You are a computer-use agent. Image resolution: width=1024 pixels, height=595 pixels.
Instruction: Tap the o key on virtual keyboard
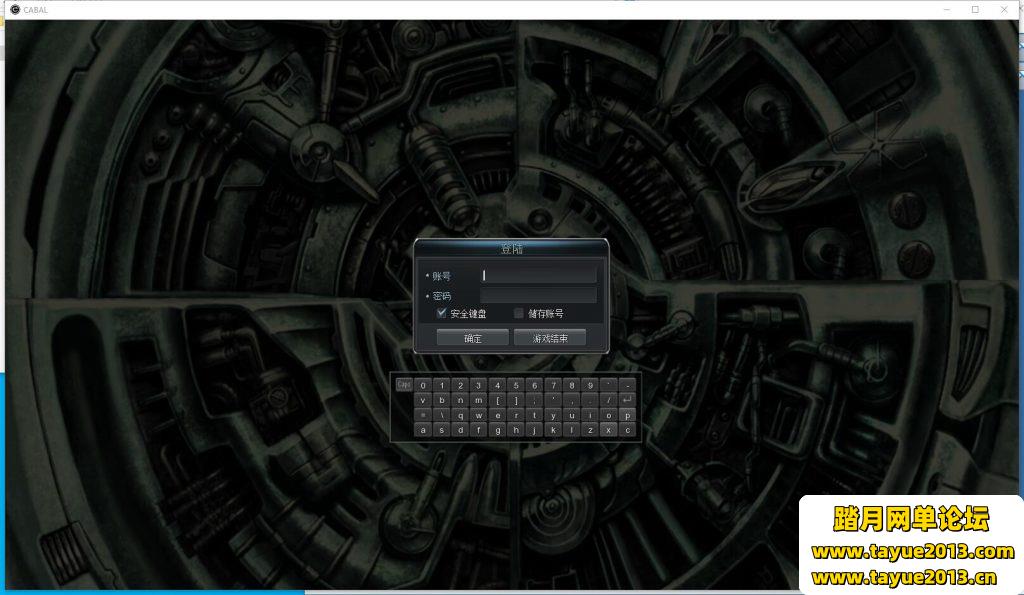609,415
